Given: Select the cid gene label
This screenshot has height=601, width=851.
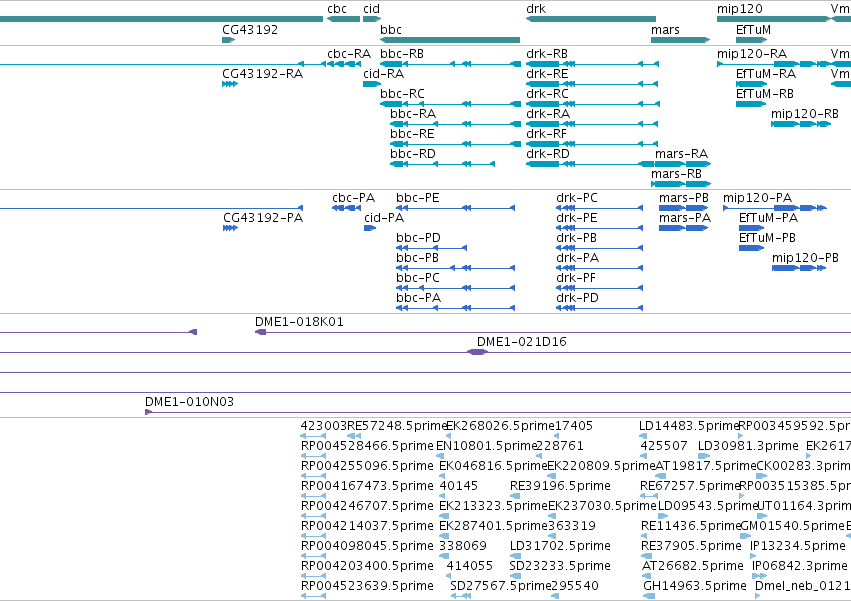Looking at the screenshot, I should pyautogui.click(x=371, y=9).
